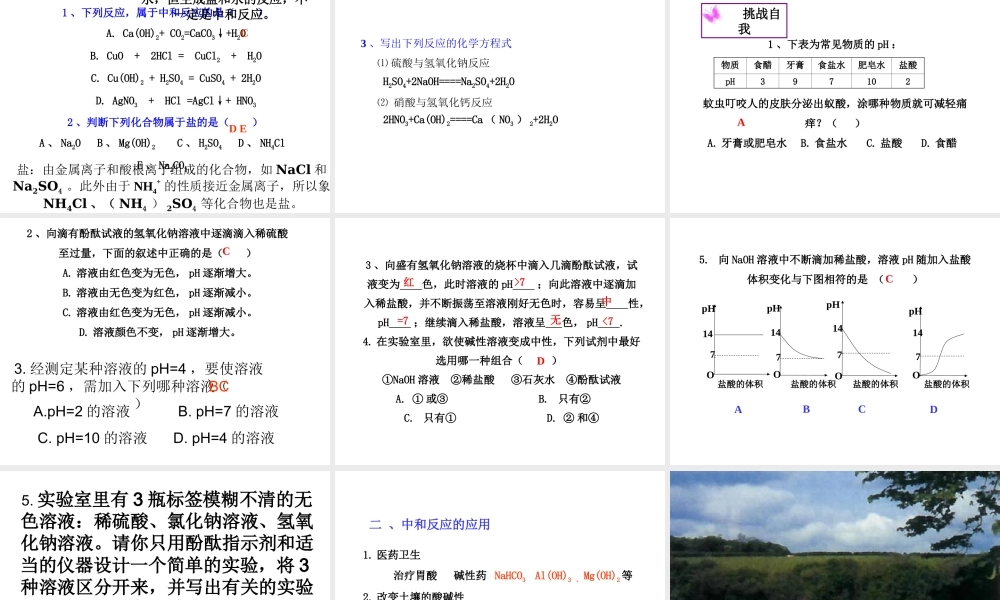
Task: Click the item 1. 医药卫生
Action: coord(392,555)
